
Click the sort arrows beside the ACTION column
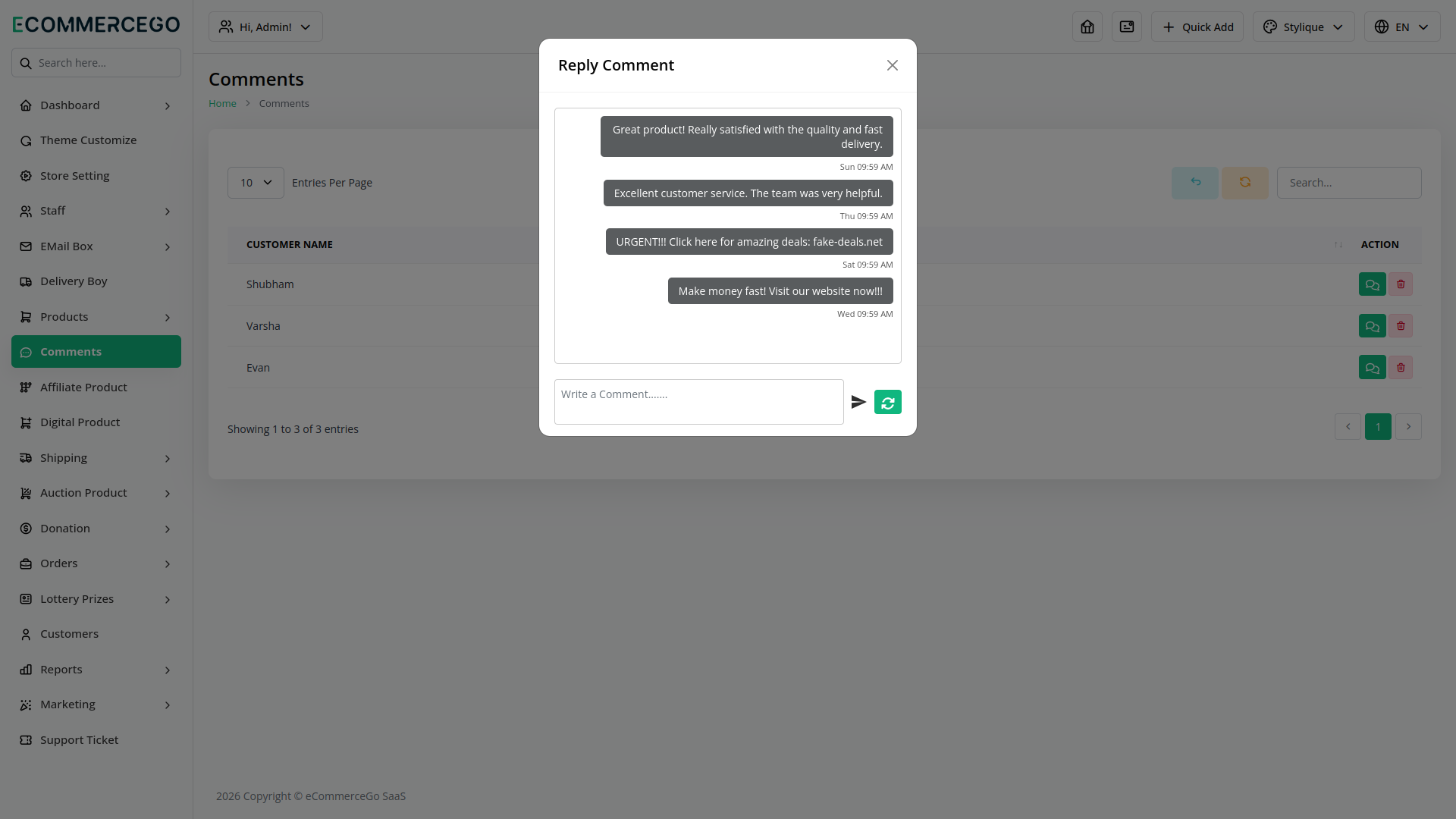[x=1338, y=245]
